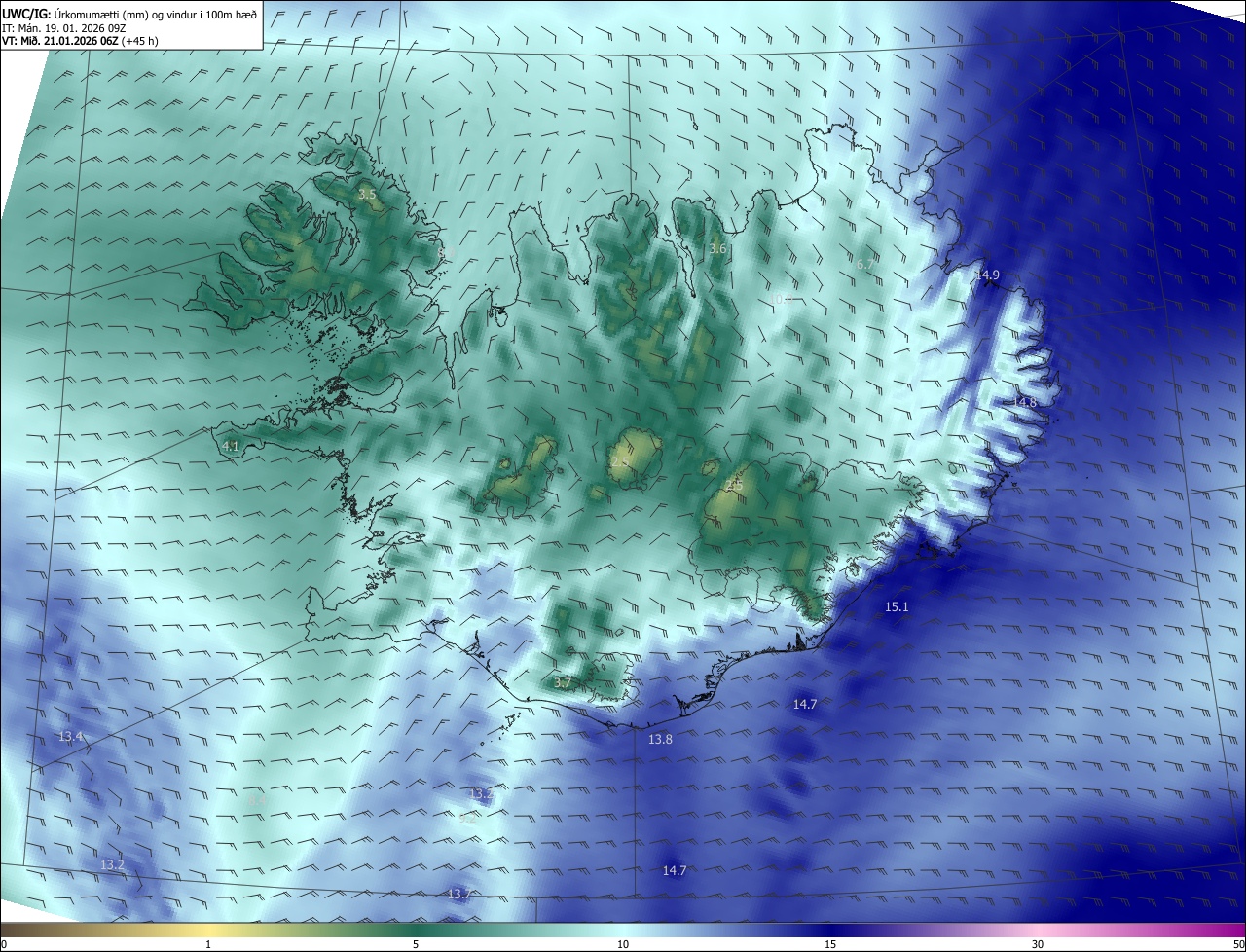
Task: Click the 3.7 value label on the south glacier
Action: pyautogui.click(x=562, y=683)
